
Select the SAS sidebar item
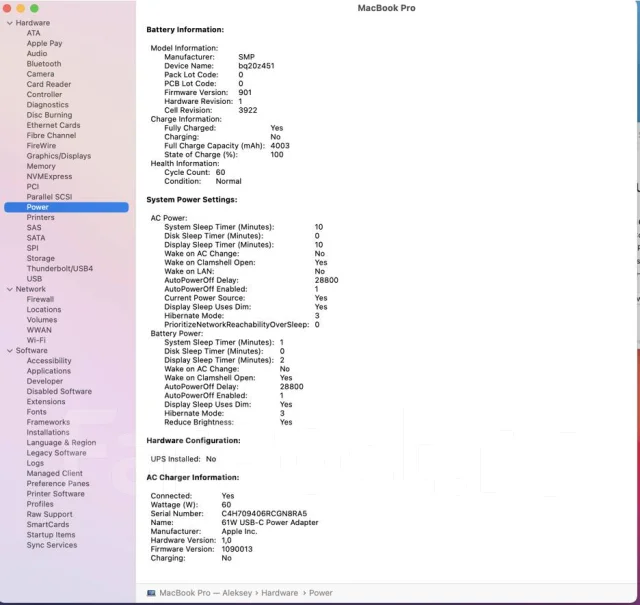(x=33, y=227)
